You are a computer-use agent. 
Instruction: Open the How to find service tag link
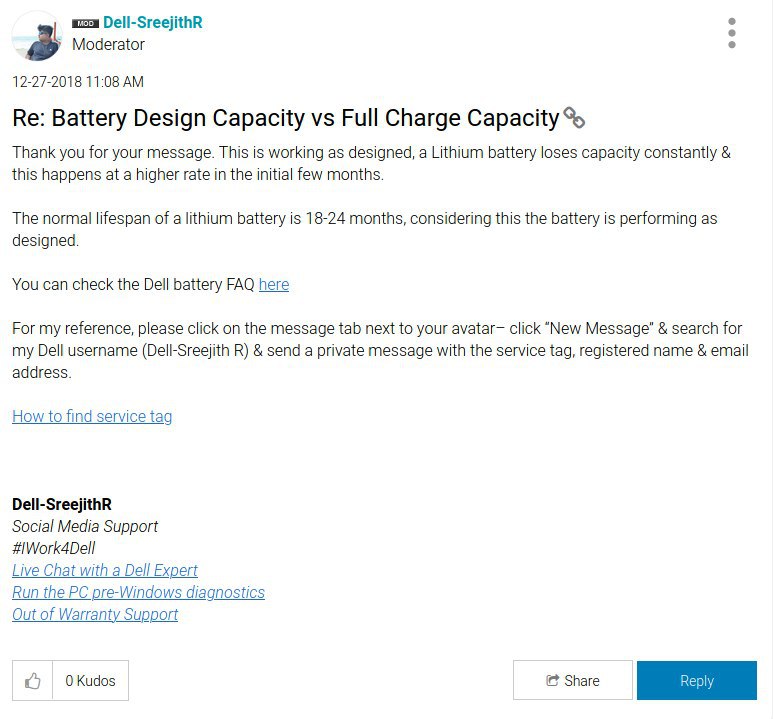click(x=92, y=416)
